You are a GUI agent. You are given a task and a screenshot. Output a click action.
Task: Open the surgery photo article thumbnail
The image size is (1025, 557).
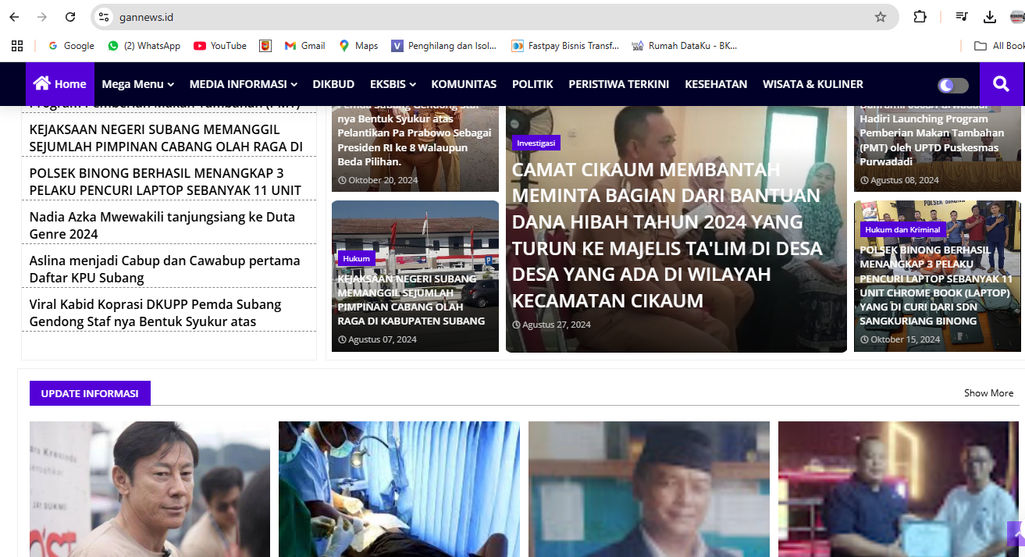click(x=399, y=488)
